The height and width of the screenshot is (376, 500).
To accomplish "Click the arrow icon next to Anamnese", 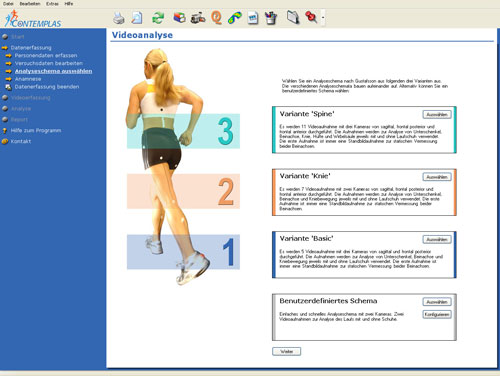I will click(x=9, y=79).
